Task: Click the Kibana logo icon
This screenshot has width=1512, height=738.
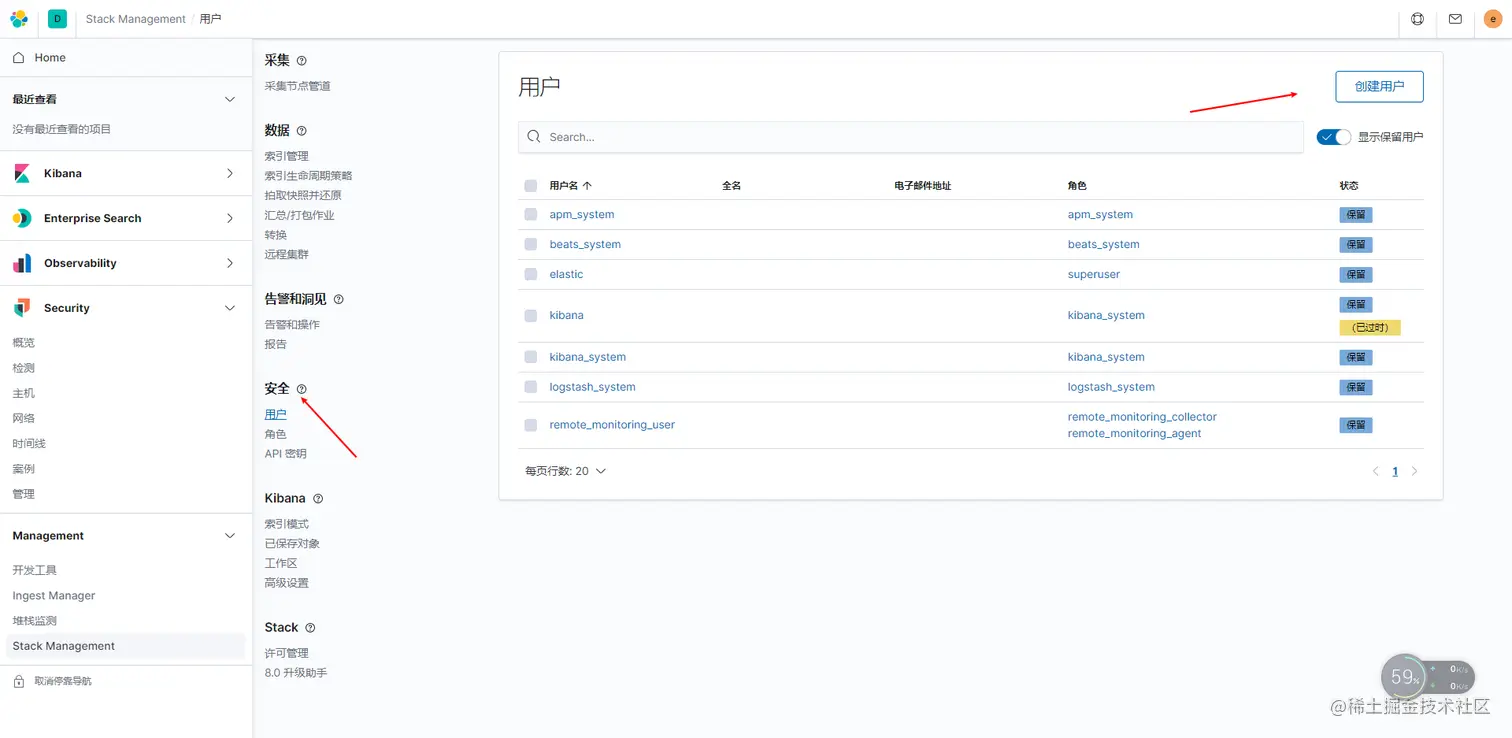Action: coord(22,174)
